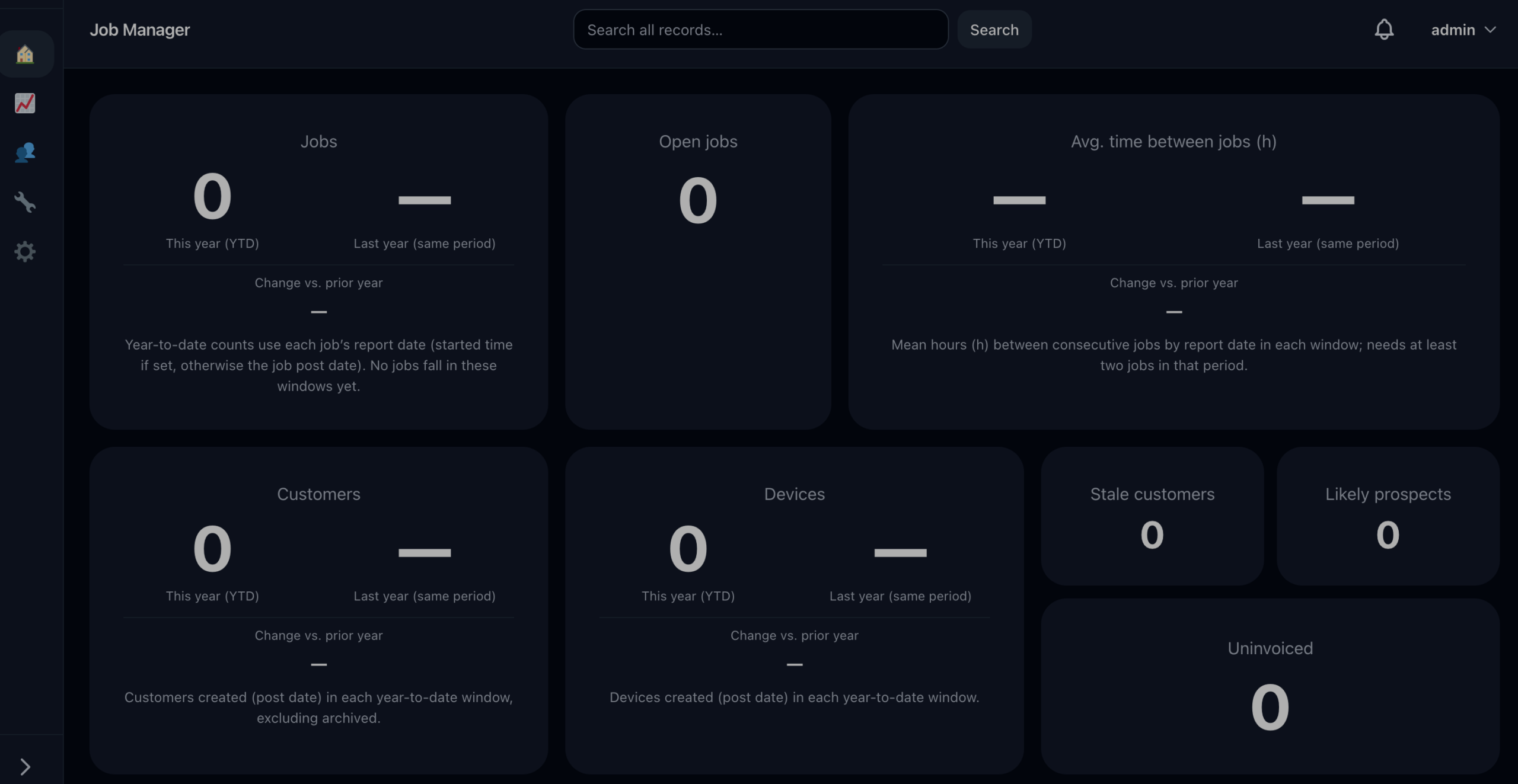The width and height of the screenshot is (1518, 784).
Task: Click the Stale customers tile
Action: (x=1152, y=516)
